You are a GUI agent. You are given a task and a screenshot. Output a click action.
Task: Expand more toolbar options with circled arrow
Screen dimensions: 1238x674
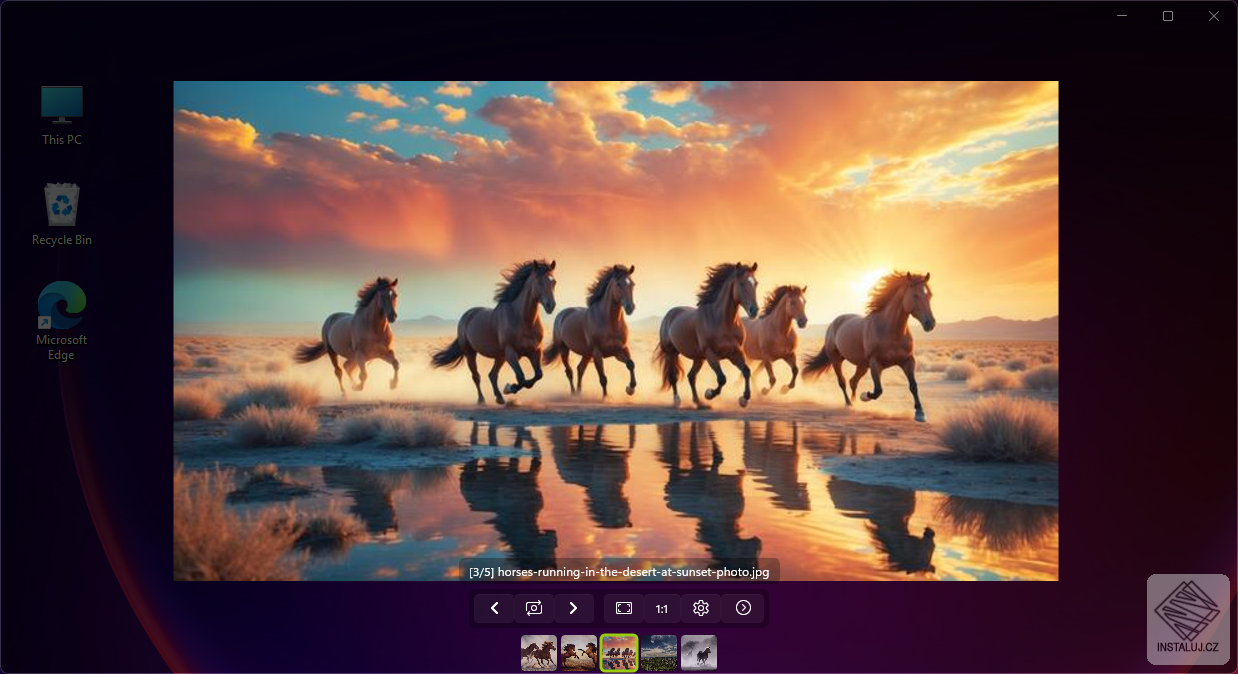pos(743,608)
